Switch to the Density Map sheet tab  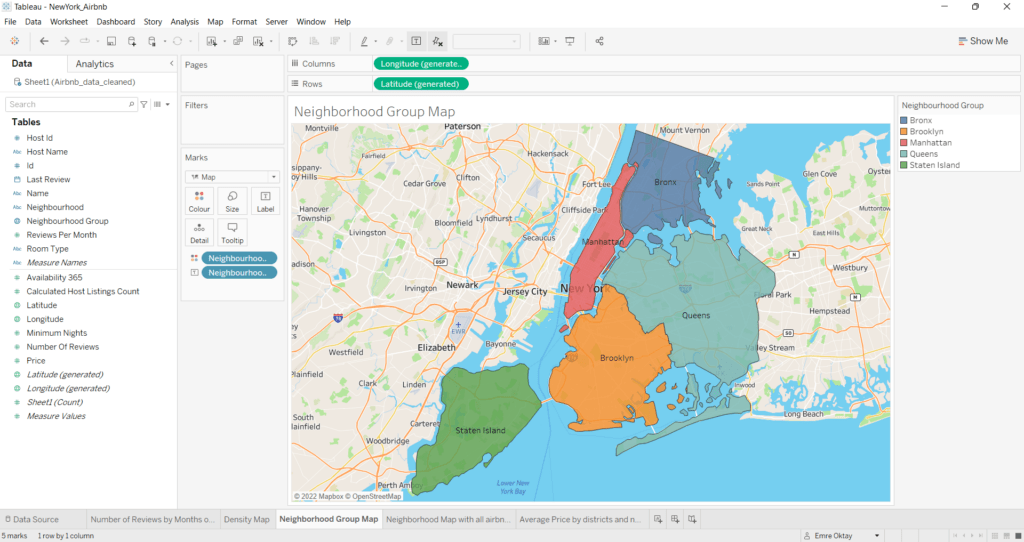[246, 519]
